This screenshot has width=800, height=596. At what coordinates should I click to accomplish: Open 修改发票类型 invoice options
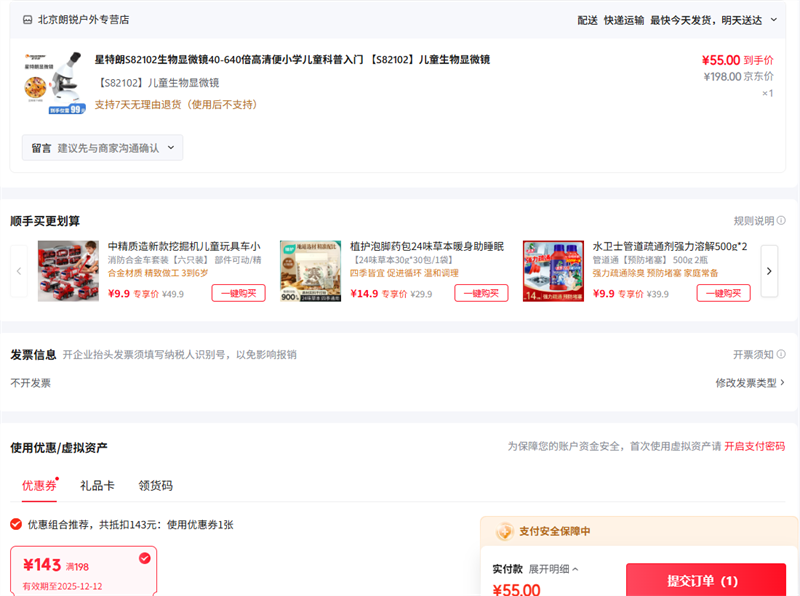[x=749, y=383]
